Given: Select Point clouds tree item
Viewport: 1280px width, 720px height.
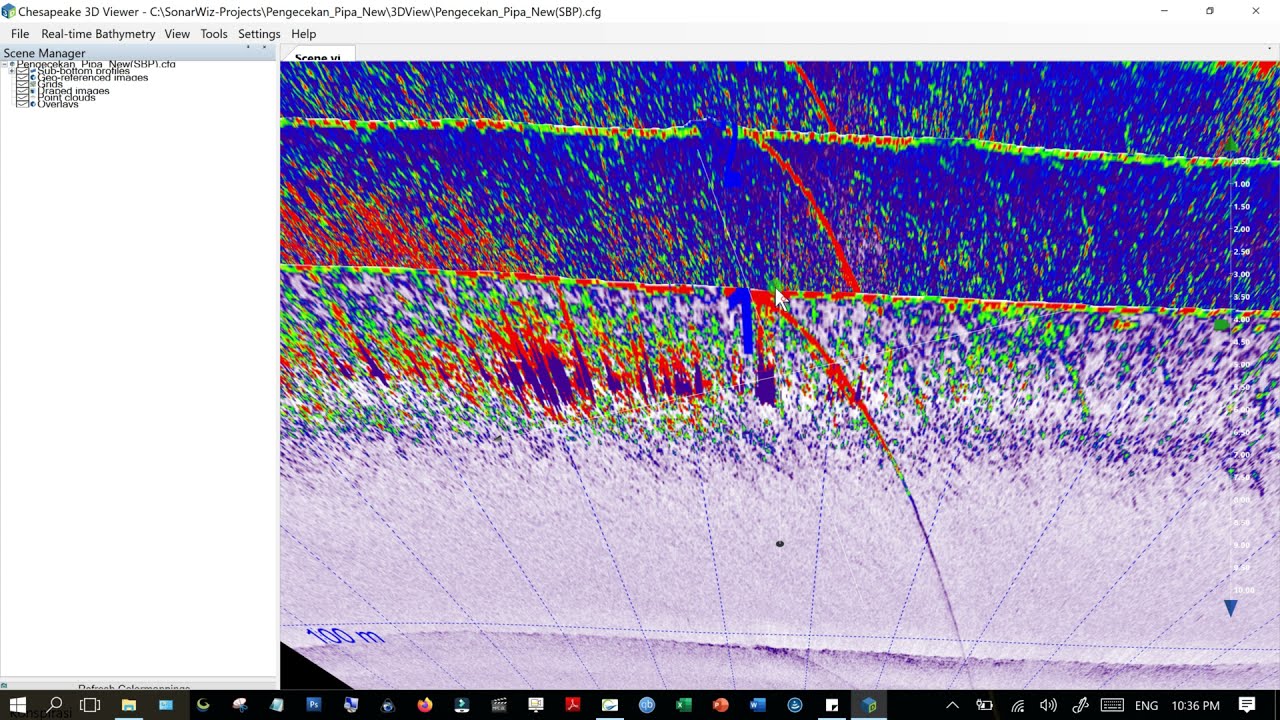Looking at the screenshot, I should coord(66,98).
